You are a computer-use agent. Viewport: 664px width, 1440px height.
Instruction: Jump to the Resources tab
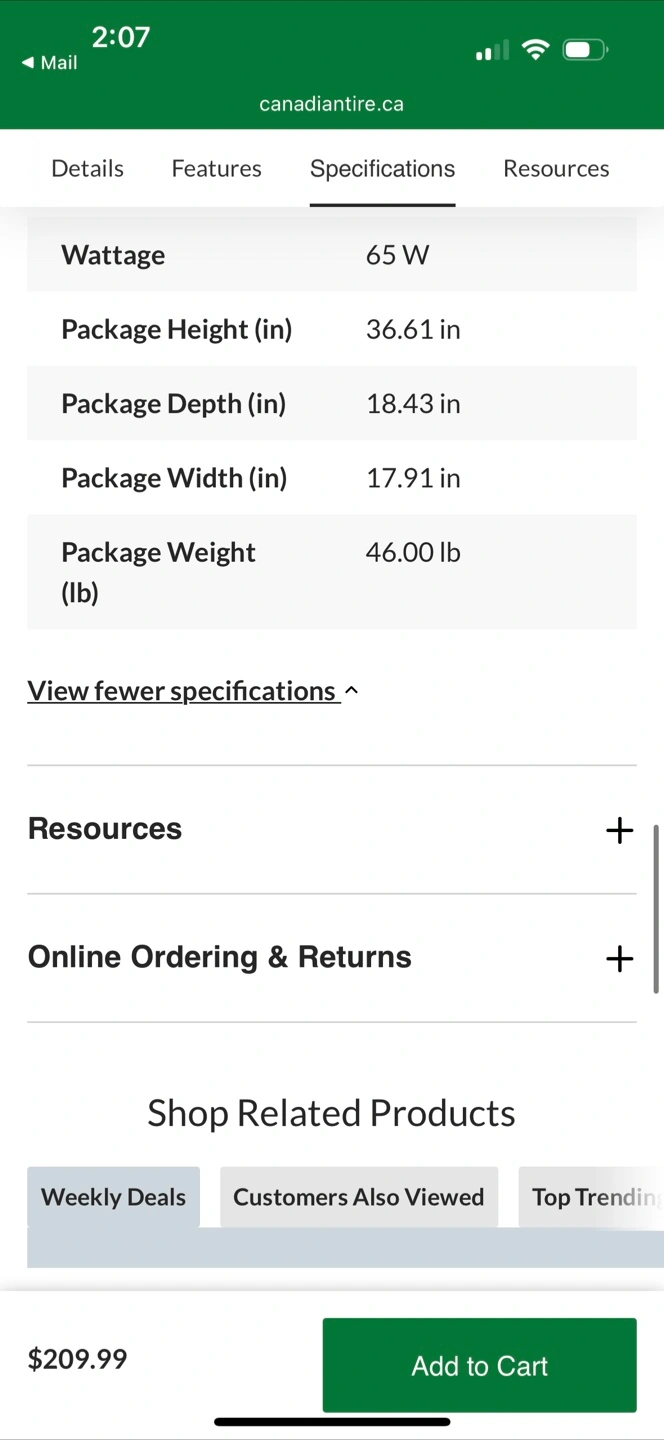556,169
